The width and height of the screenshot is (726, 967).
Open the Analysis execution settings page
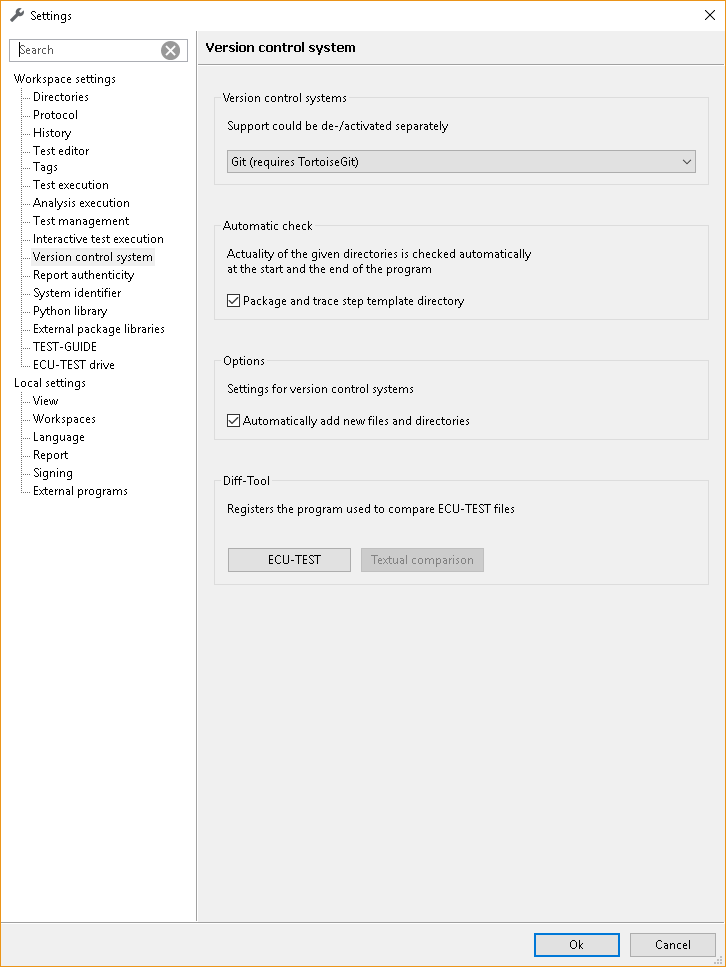point(81,203)
